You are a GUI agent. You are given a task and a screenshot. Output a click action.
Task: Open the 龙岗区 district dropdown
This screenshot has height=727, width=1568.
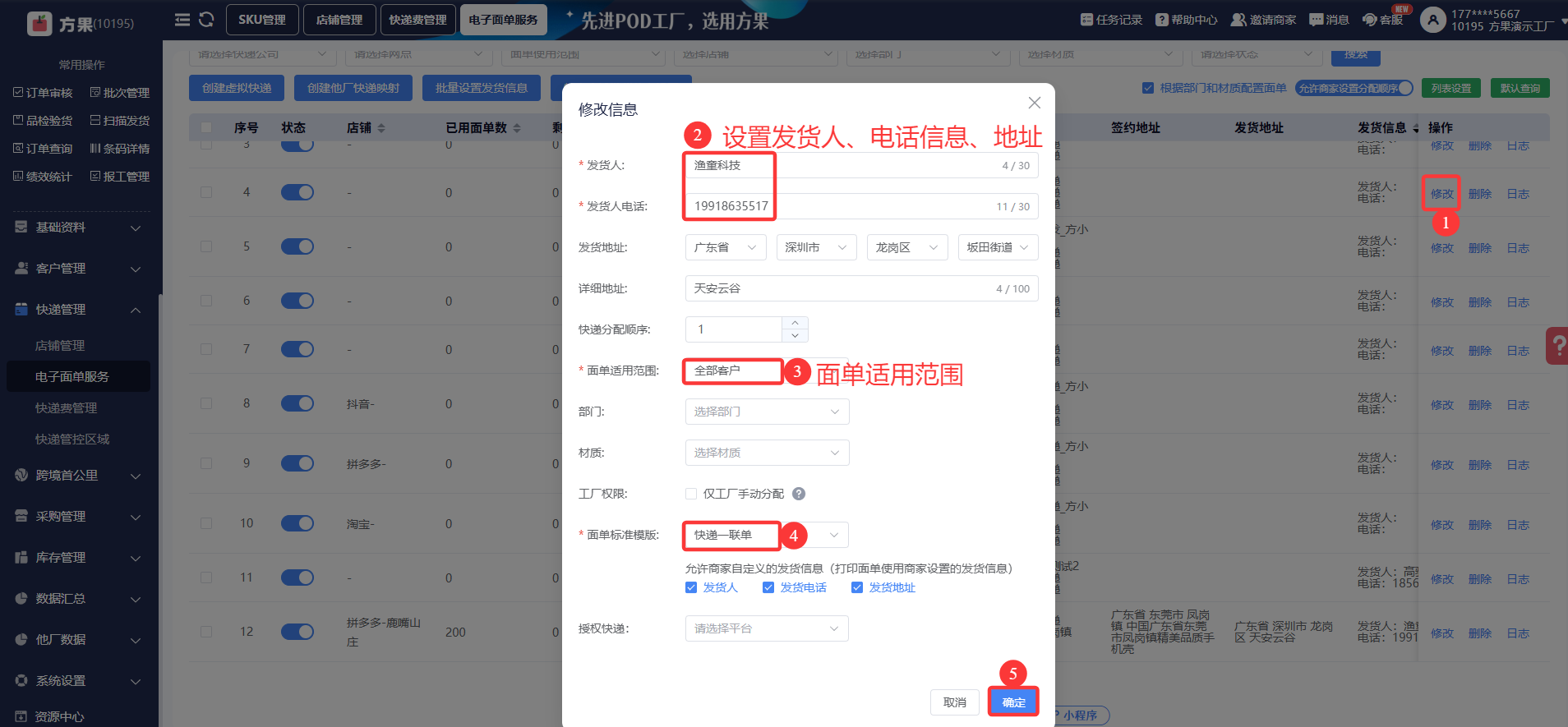907,247
